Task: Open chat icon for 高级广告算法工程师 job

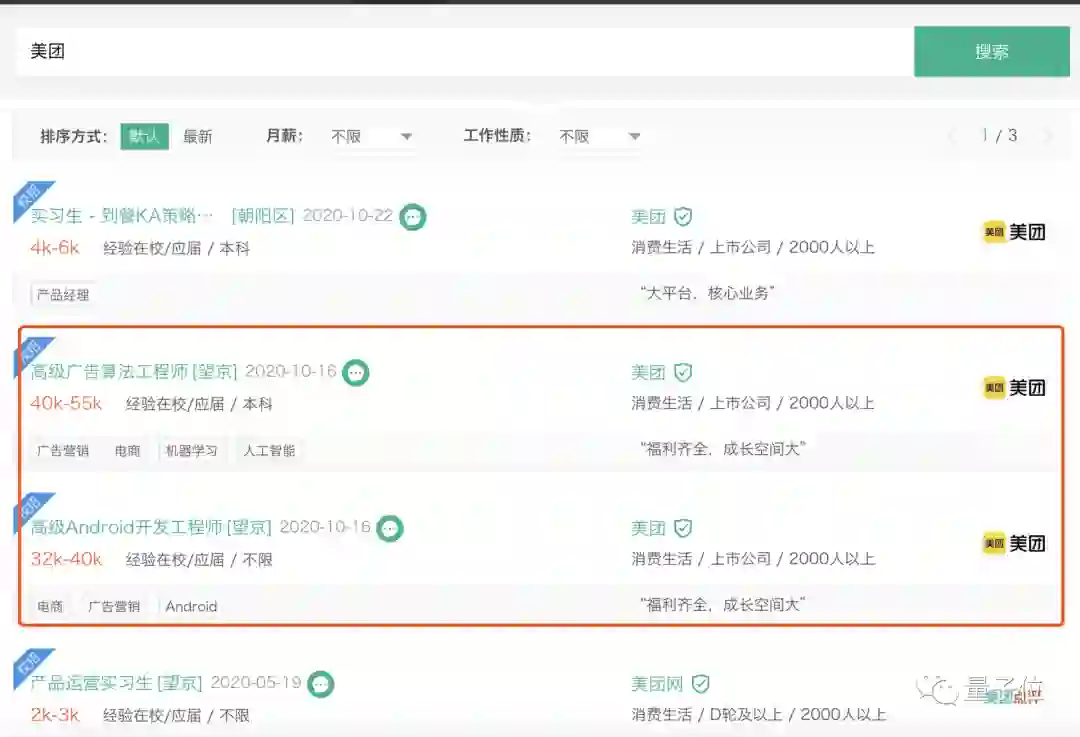Action: pyautogui.click(x=355, y=373)
